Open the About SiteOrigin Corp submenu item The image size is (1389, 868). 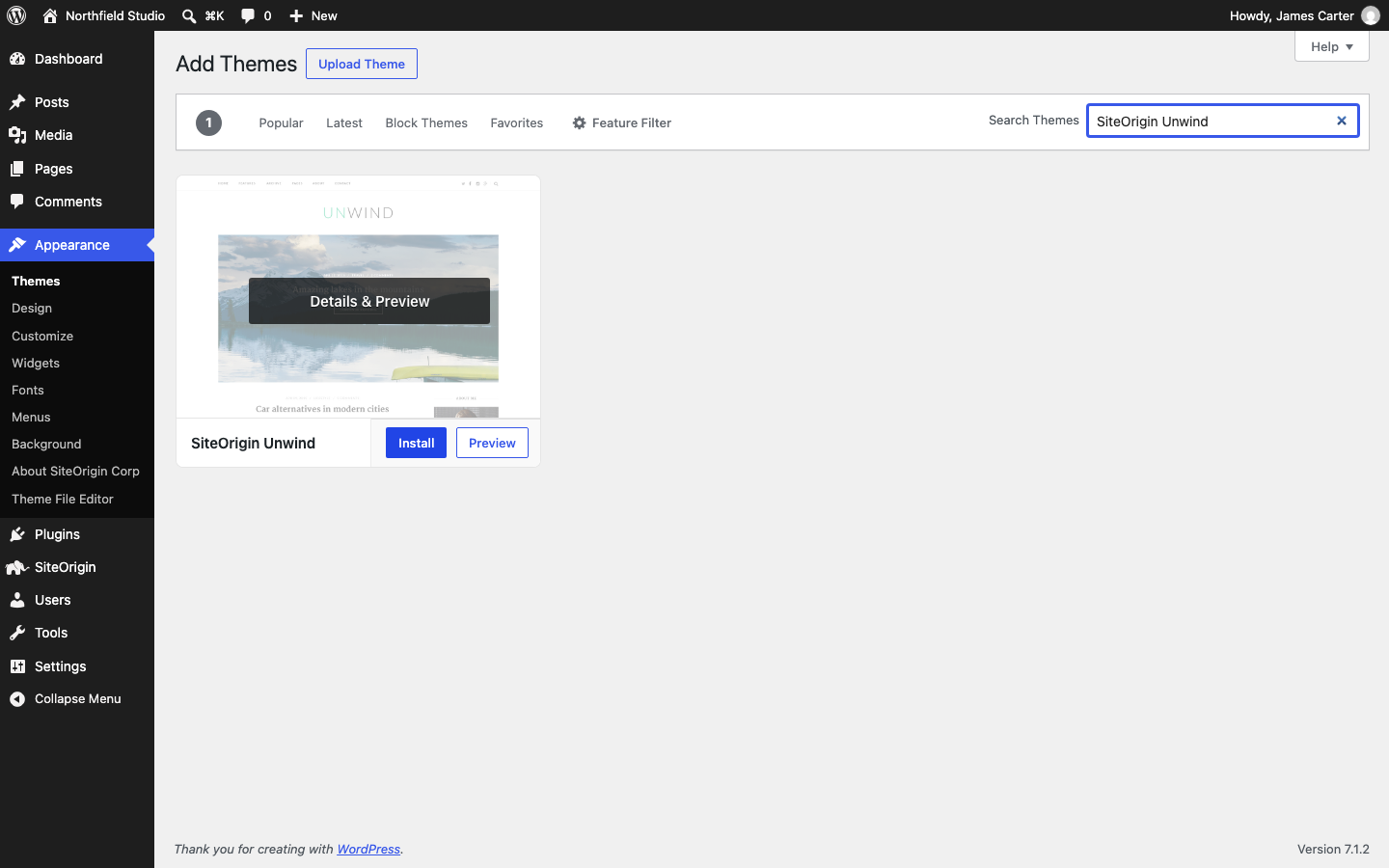75,471
